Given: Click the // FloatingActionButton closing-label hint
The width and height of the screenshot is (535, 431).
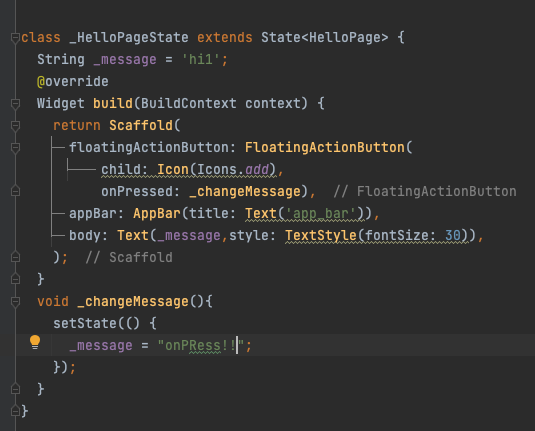Looking at the screenshot, I should pos(425,191).
